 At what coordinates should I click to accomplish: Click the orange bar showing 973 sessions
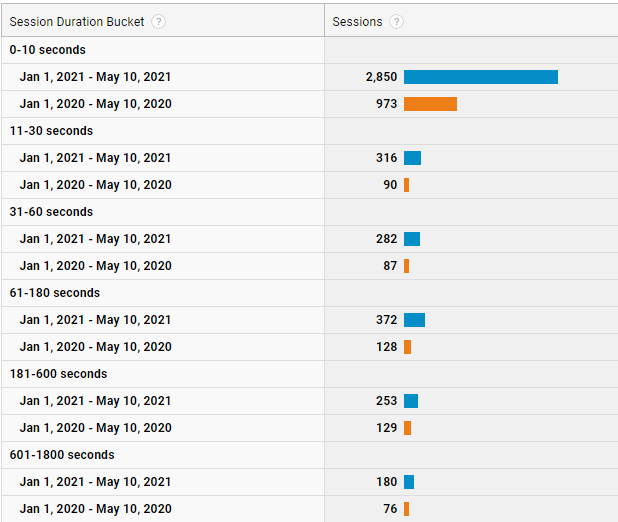[430, 104]
